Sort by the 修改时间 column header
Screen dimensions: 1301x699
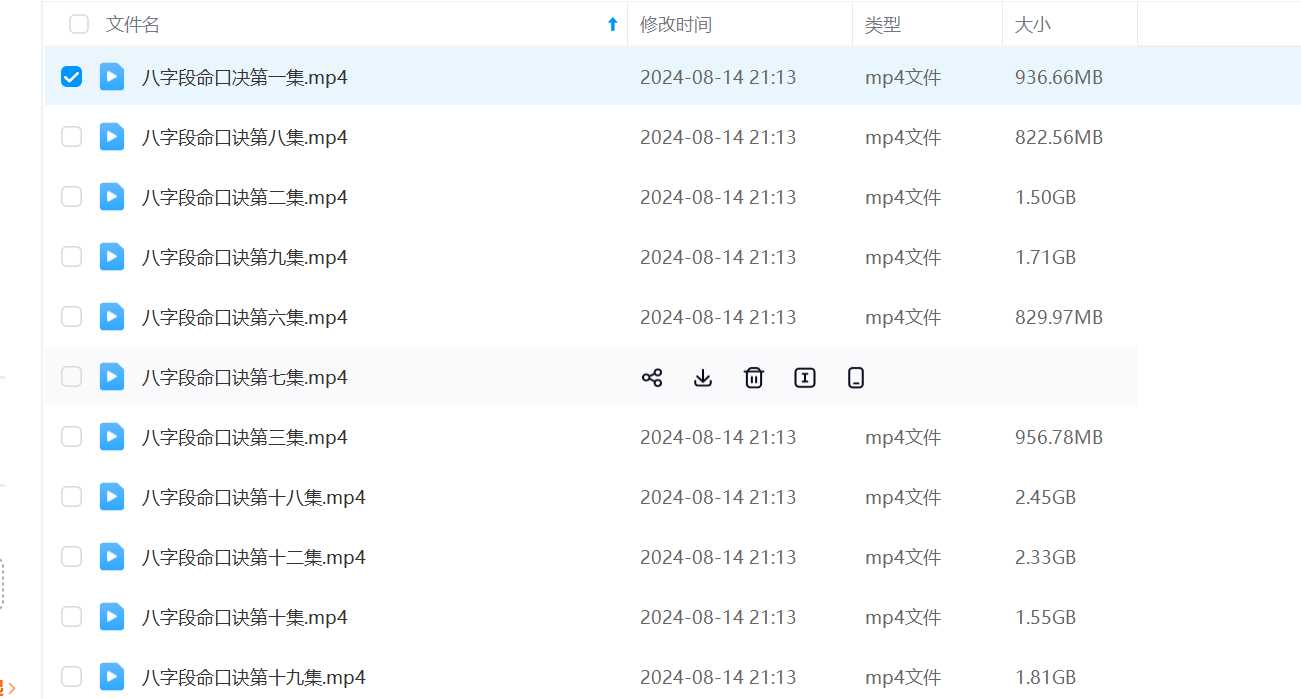tap(676, 25)
